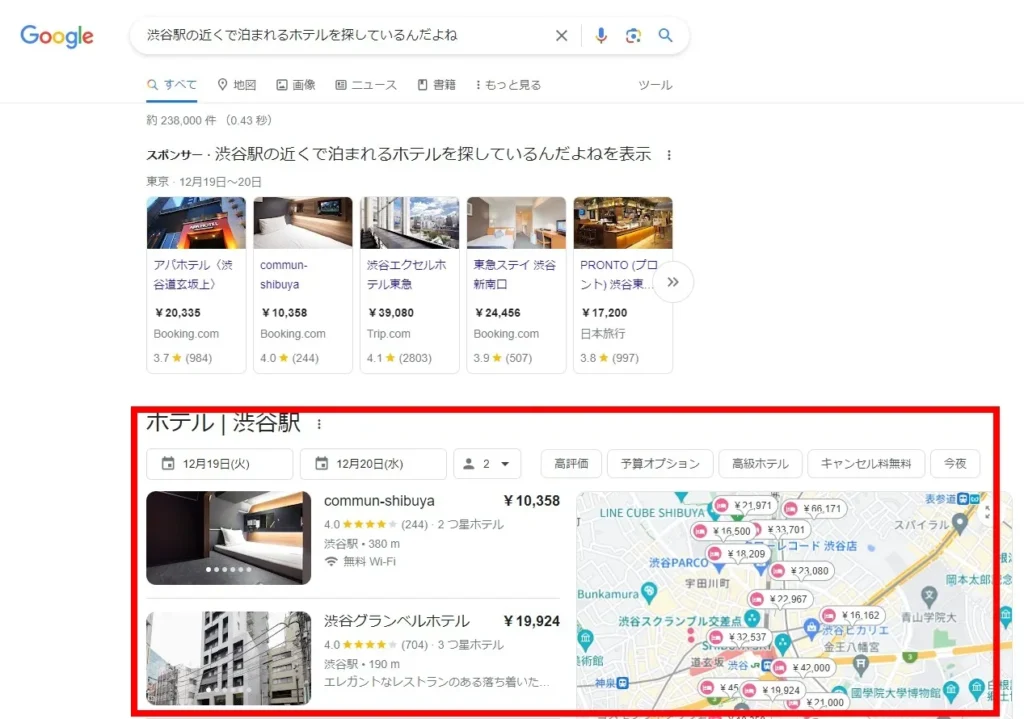Image resolution: width=1024 pixels, height=719 pixels.
Task: Switch to the 地図 tab
Action: (237, 85)
